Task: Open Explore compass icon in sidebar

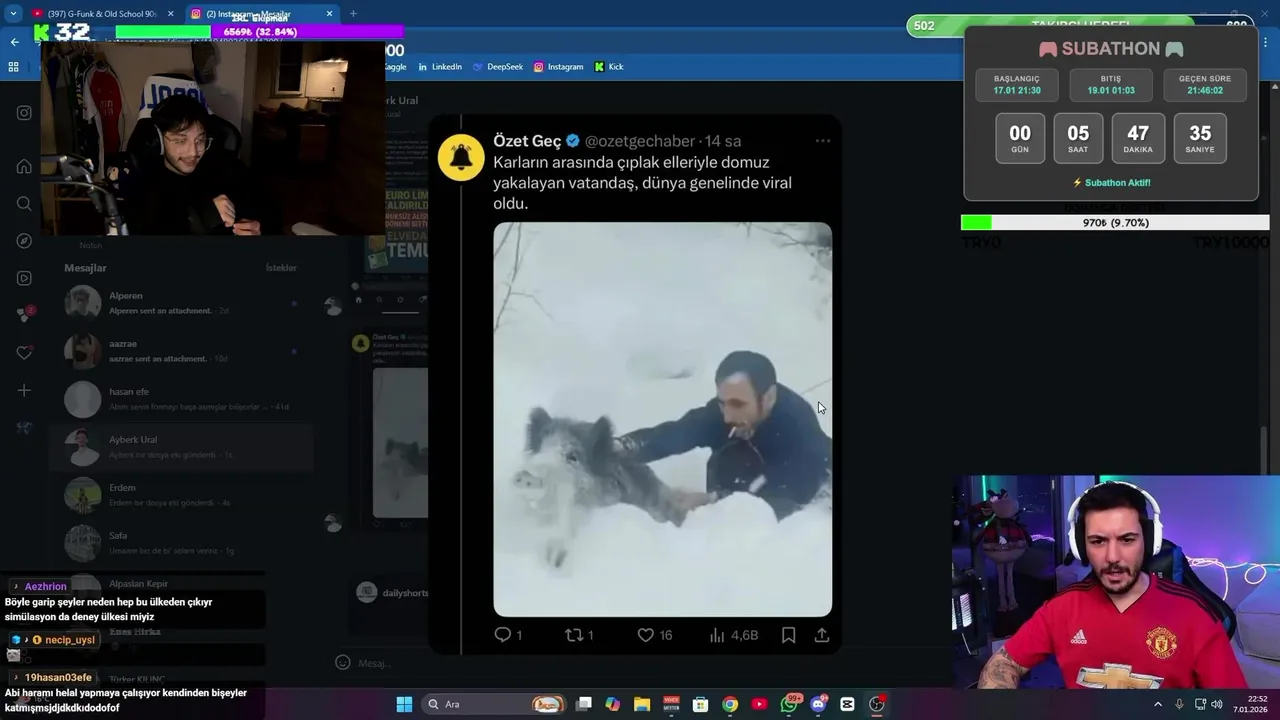Action: 24,241
